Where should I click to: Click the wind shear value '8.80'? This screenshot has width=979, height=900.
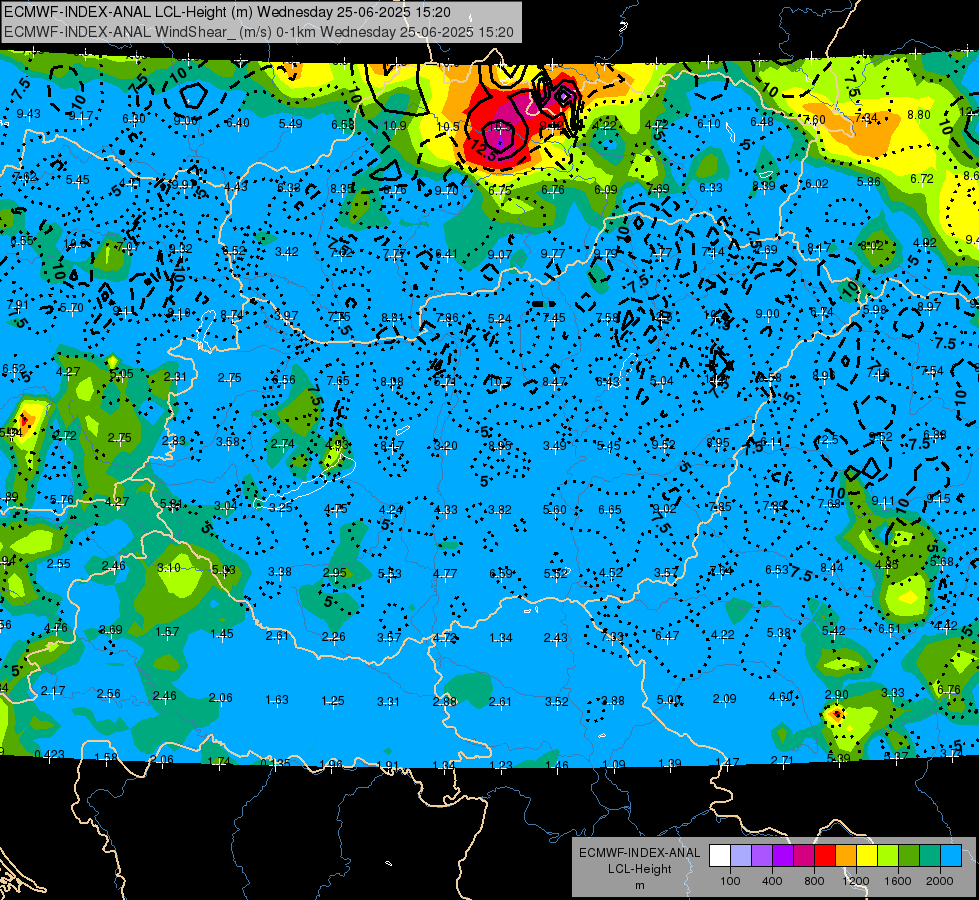pyautogui.click(x=919, y=115)
